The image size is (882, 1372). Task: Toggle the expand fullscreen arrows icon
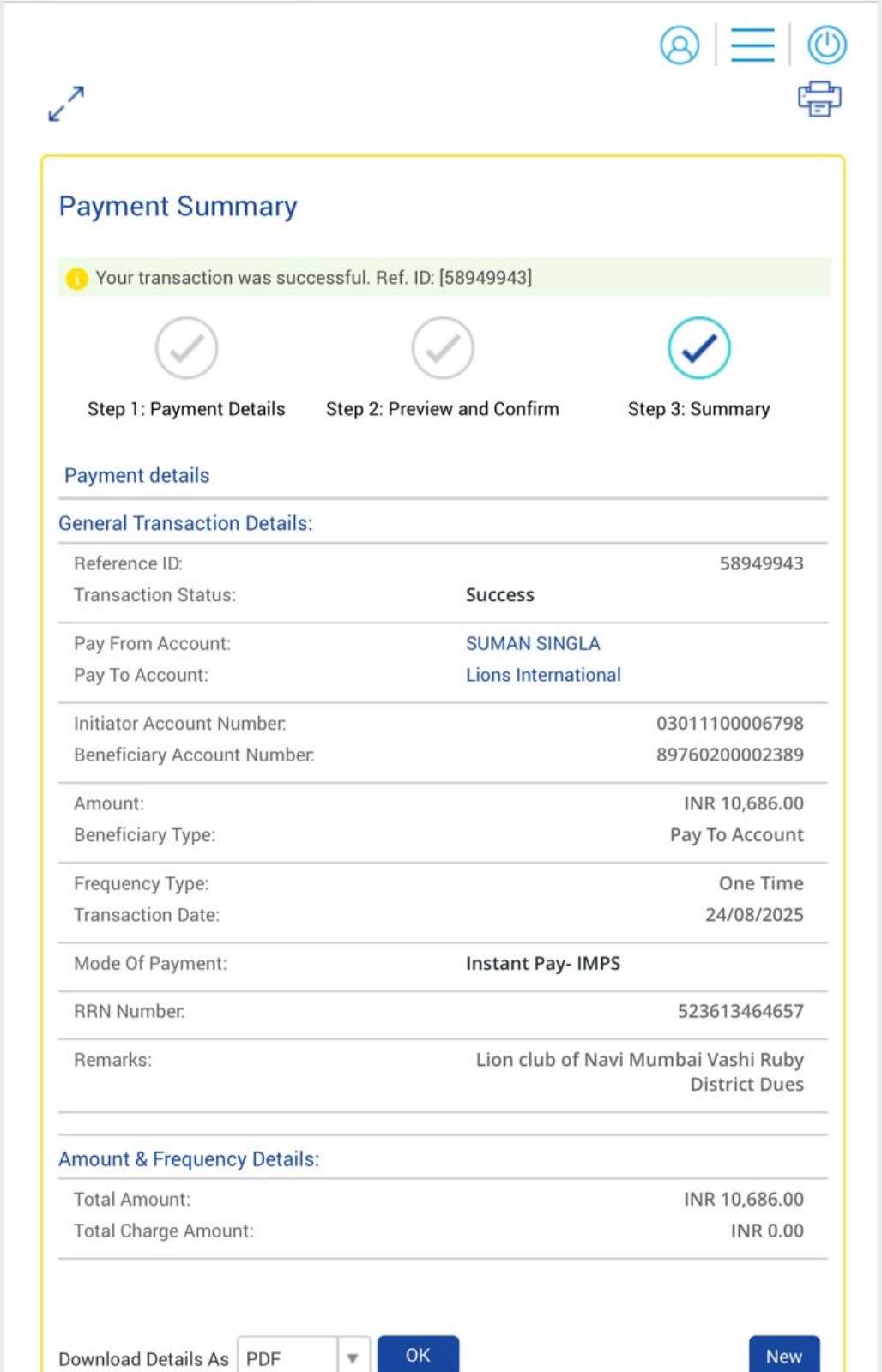[x=66, y=104]
